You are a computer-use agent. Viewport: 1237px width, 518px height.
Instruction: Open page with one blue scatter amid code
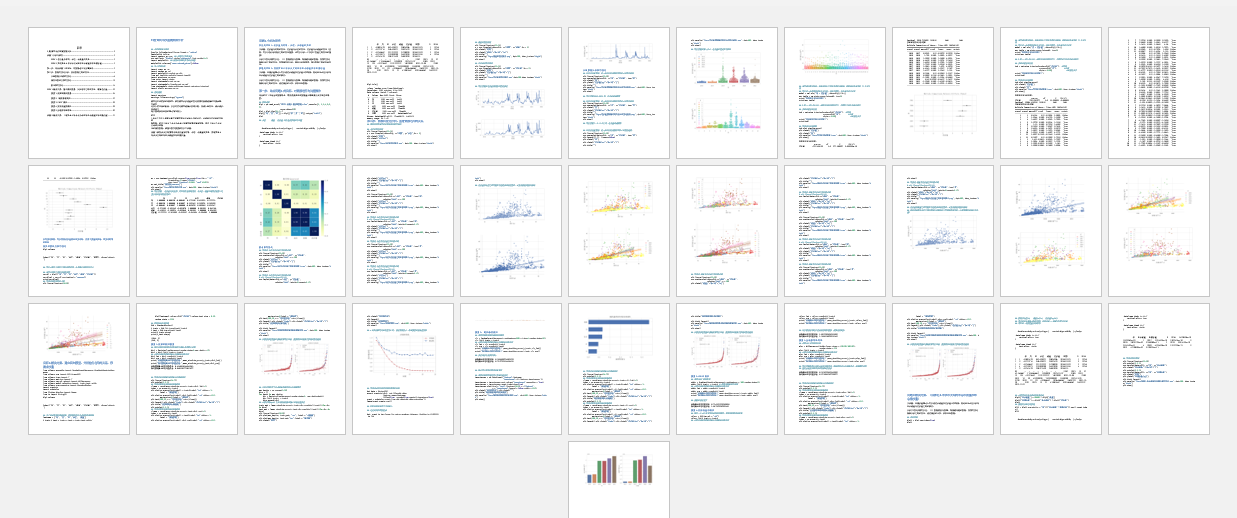pos(942,231)
